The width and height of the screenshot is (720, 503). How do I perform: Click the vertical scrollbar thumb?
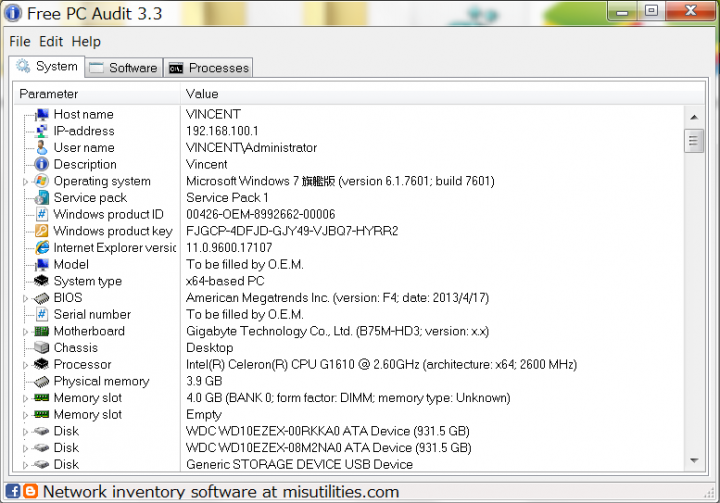pos(694,141)
